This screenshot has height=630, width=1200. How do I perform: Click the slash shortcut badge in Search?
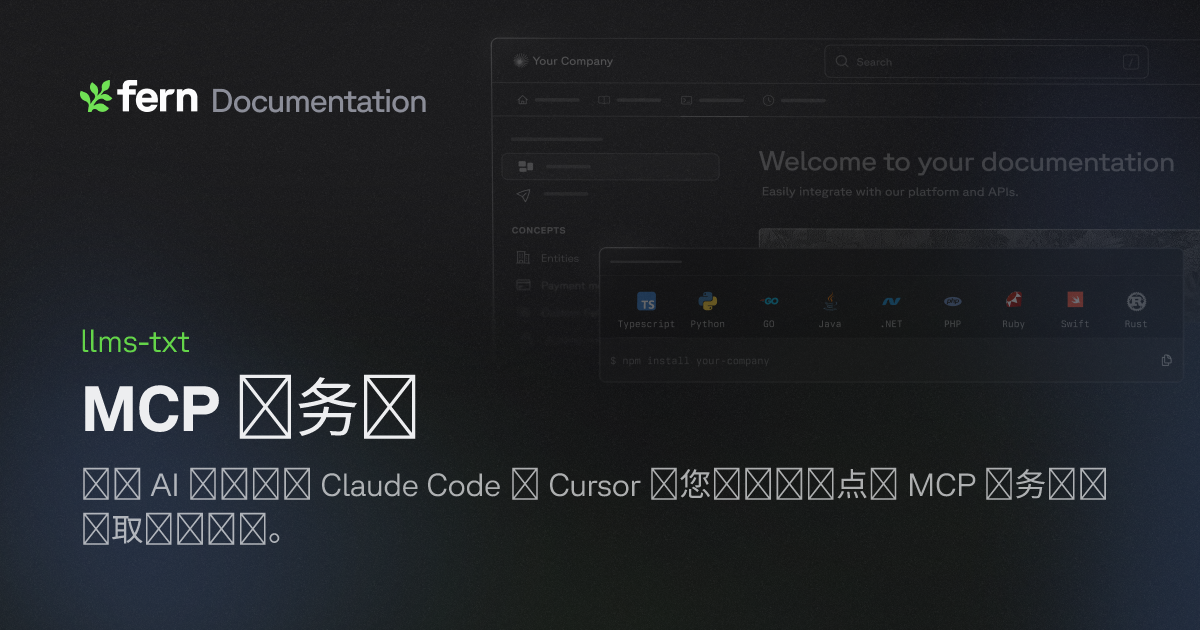click(1131, 62)
